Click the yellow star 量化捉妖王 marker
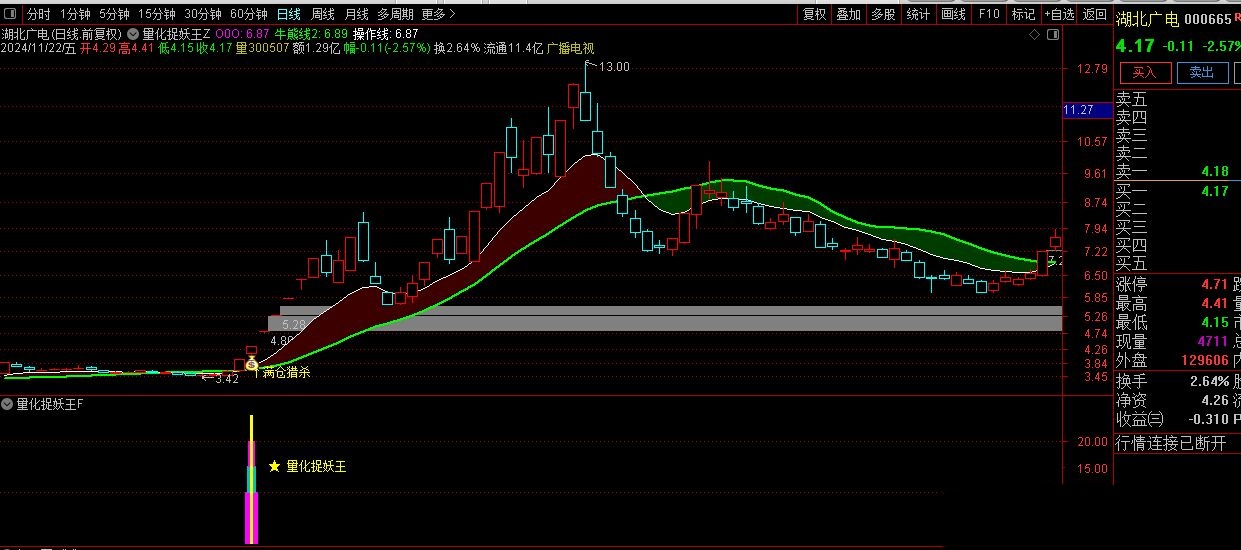Image resolution: width=1241 pixels, height=550 pixels. (x=274, y=466)
